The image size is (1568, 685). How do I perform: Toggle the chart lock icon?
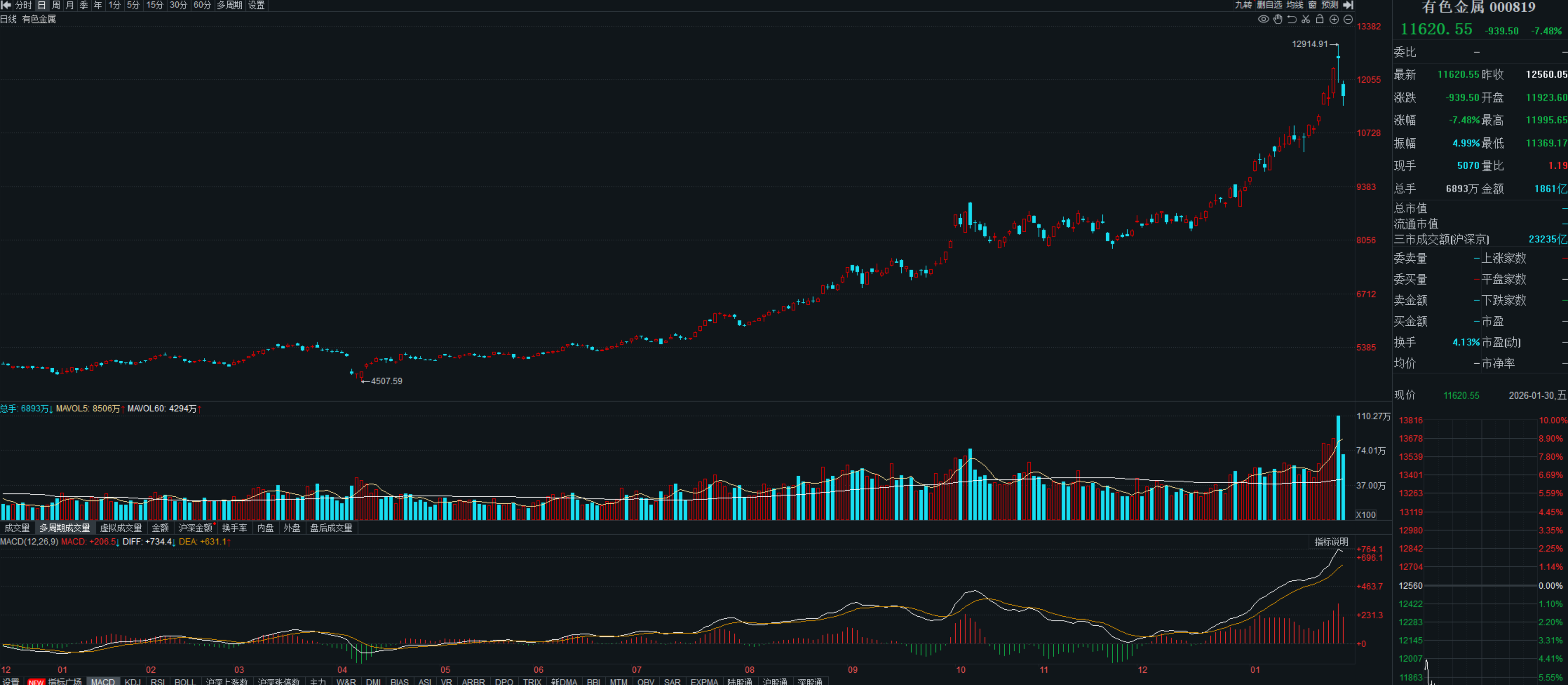[x=1320, y=20]
